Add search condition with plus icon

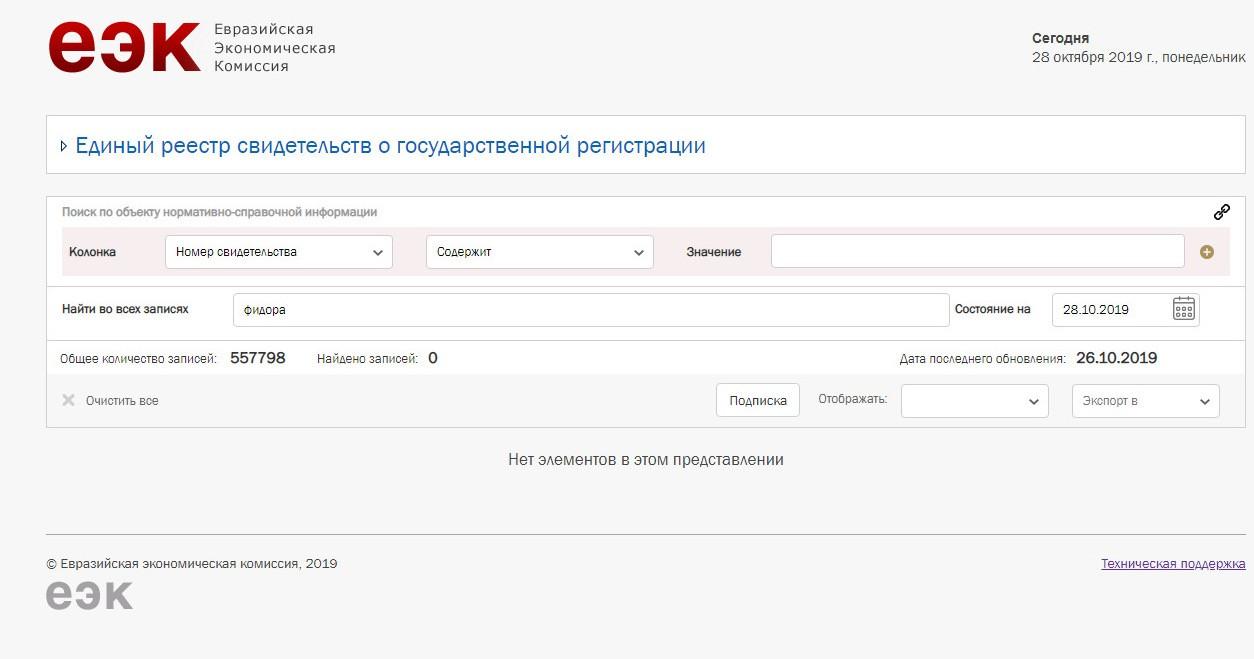(1207, 252)
